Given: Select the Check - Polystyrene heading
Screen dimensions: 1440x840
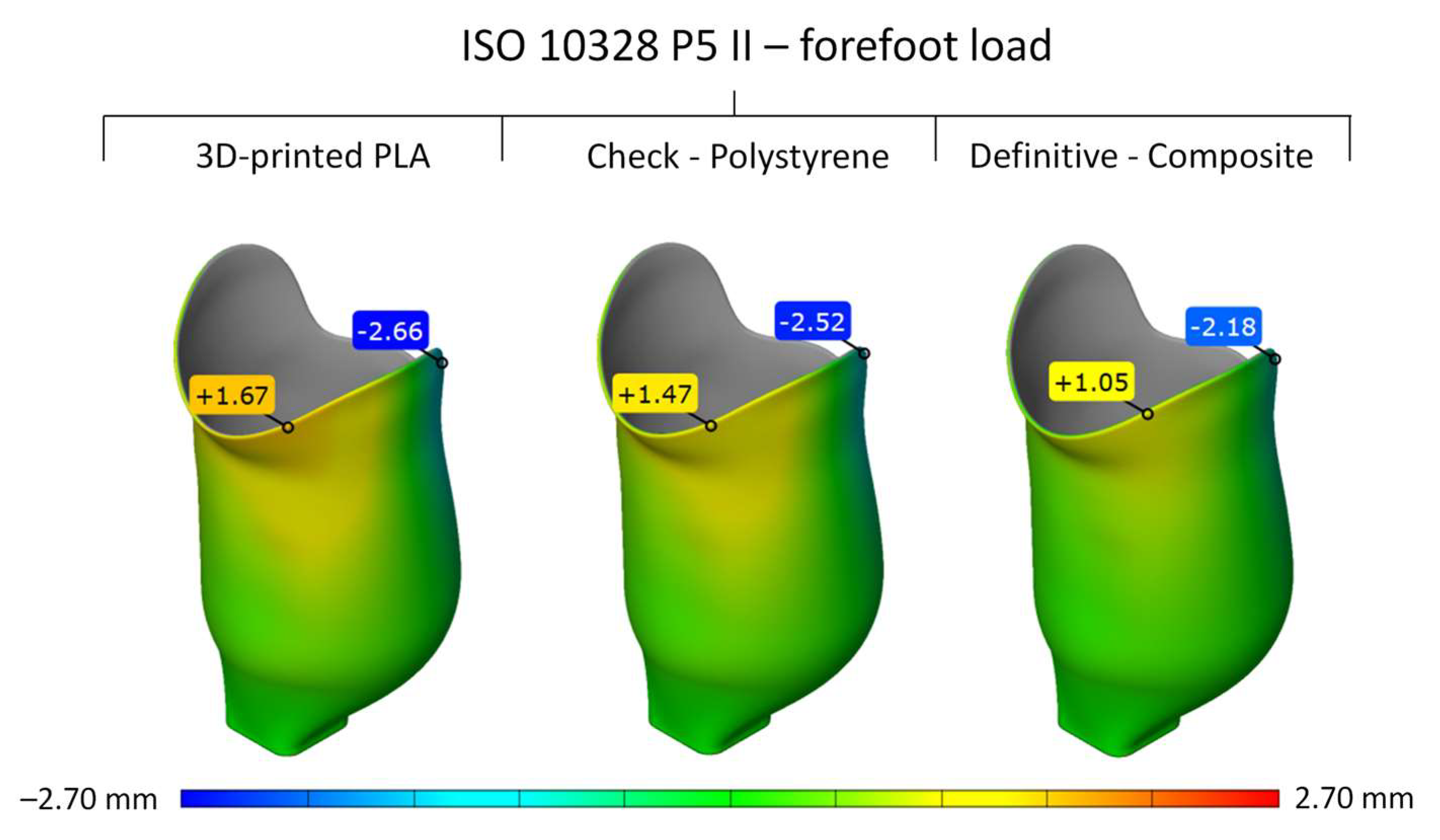Looking at the screenshot, I should [x=737, y=156].
